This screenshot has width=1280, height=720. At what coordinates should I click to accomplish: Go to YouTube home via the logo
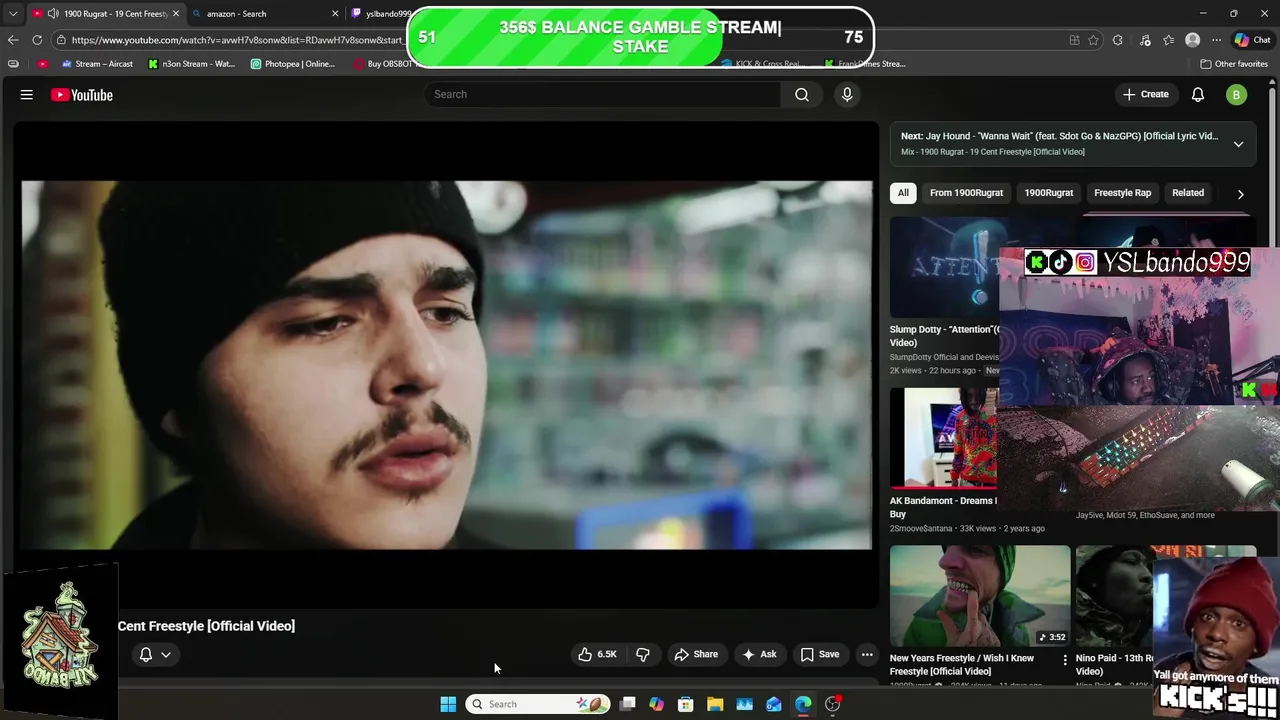82,95
